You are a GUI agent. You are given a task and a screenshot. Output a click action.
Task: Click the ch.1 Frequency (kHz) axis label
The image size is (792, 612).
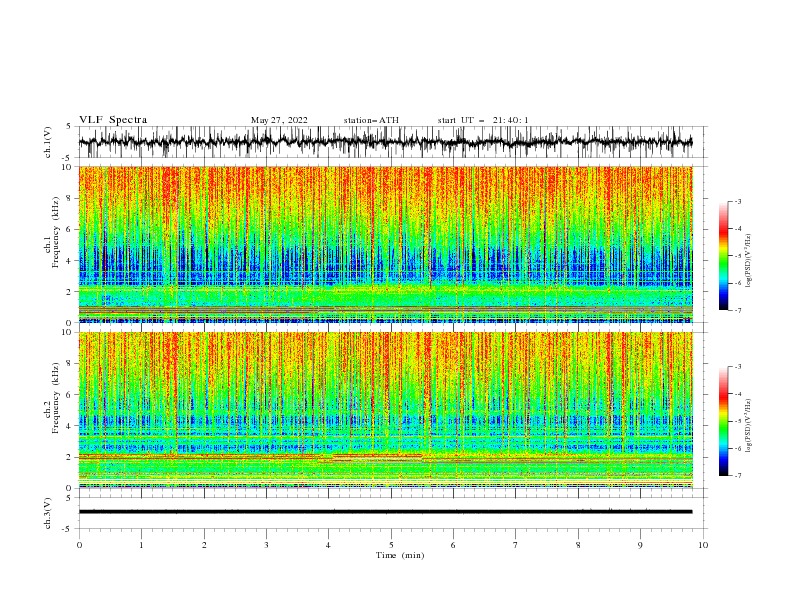point(52,233)
